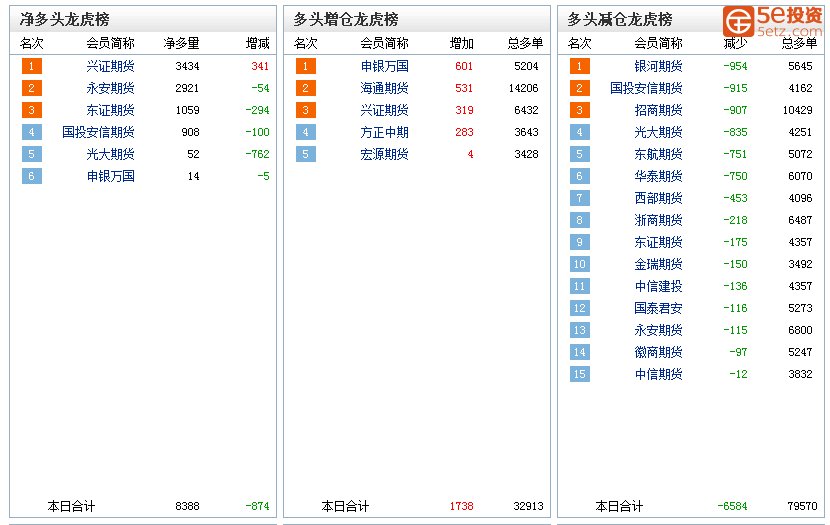This screenshot has width=830, height=525.
Task: Click 本日合计 label in 多头增仓龙虎榜
Action: [345, 506]
